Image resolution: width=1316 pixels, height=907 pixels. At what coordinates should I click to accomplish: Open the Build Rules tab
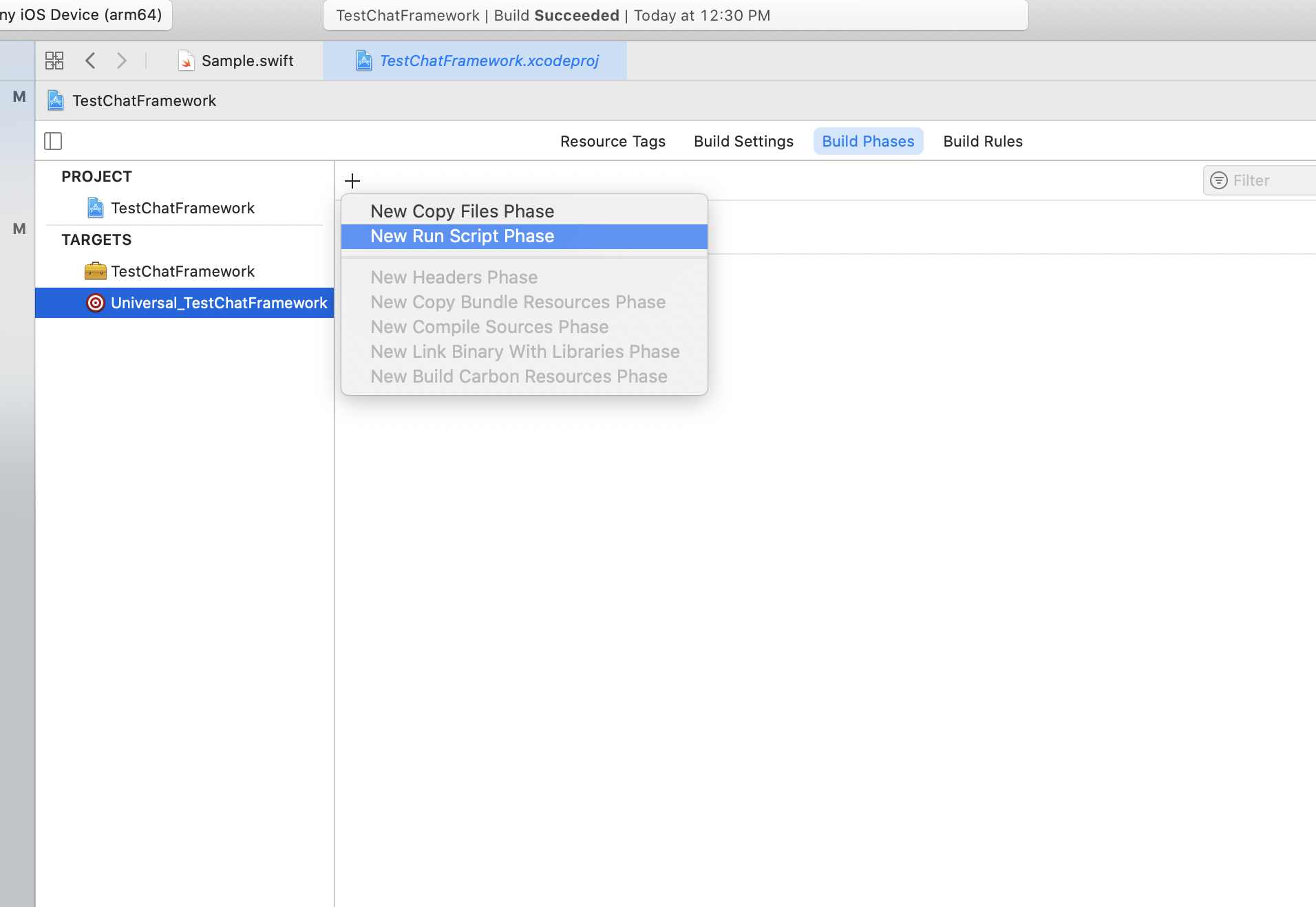coord(983,141)
